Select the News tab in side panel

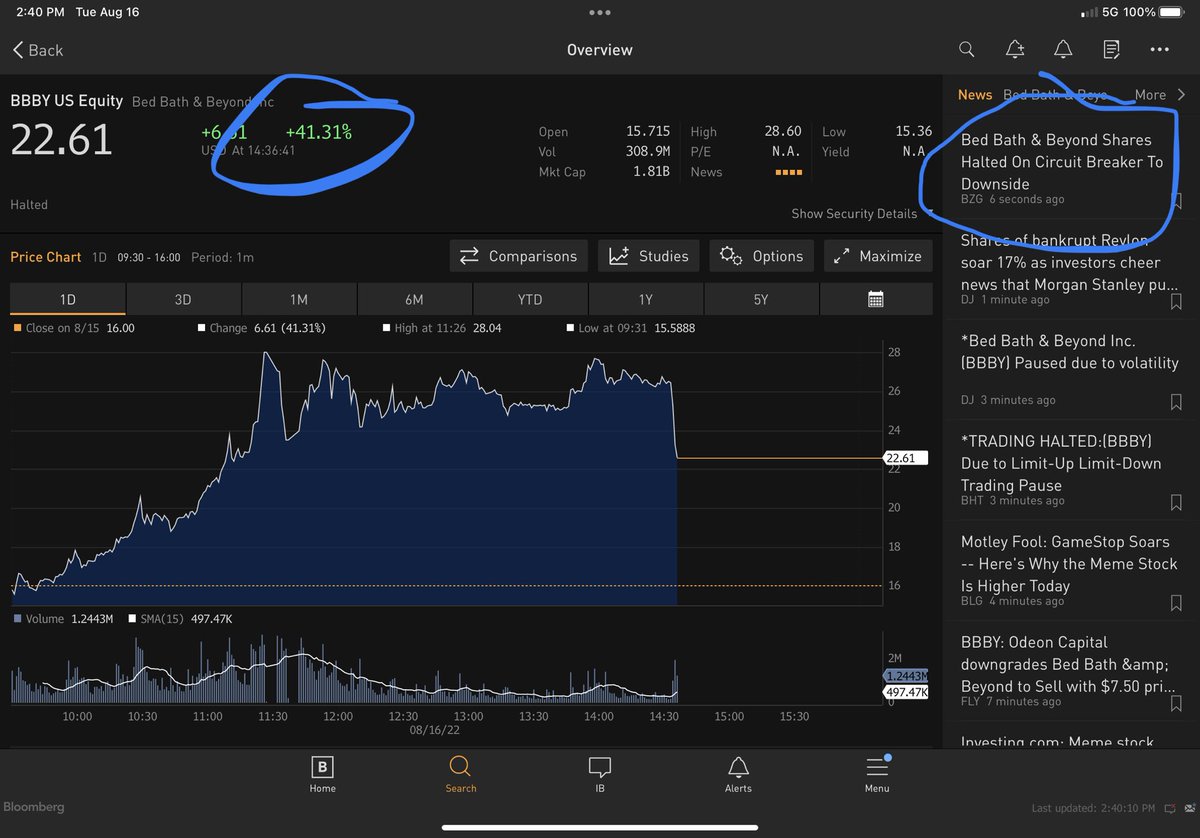tap(975, 95)
